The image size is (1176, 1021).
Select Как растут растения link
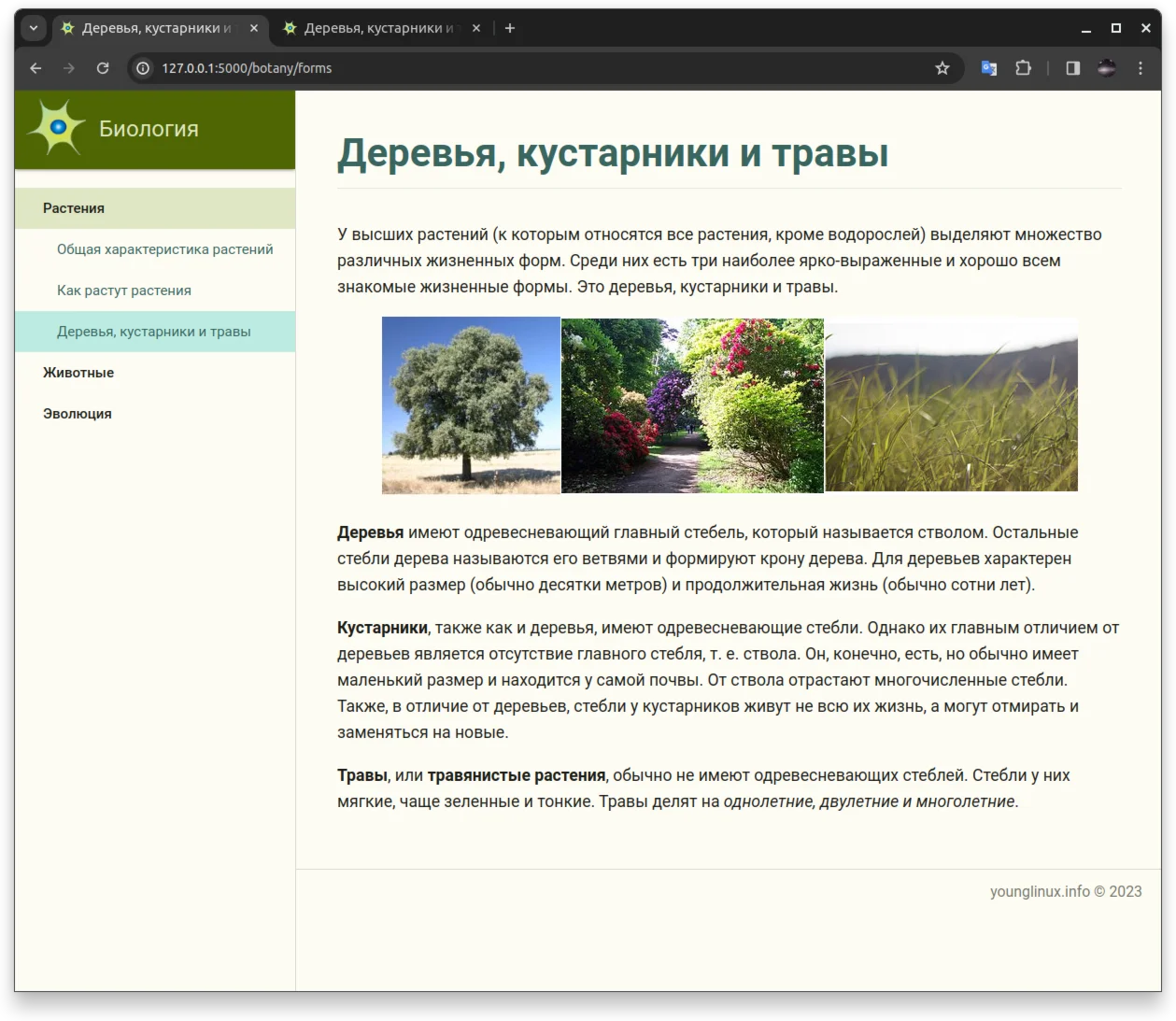[x=124, y=291]
